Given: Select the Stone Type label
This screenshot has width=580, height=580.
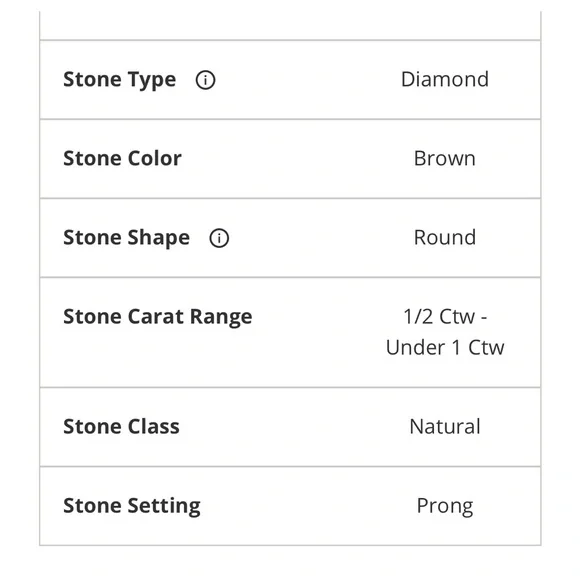Looking at the screenshot, I should coord(119,80).
